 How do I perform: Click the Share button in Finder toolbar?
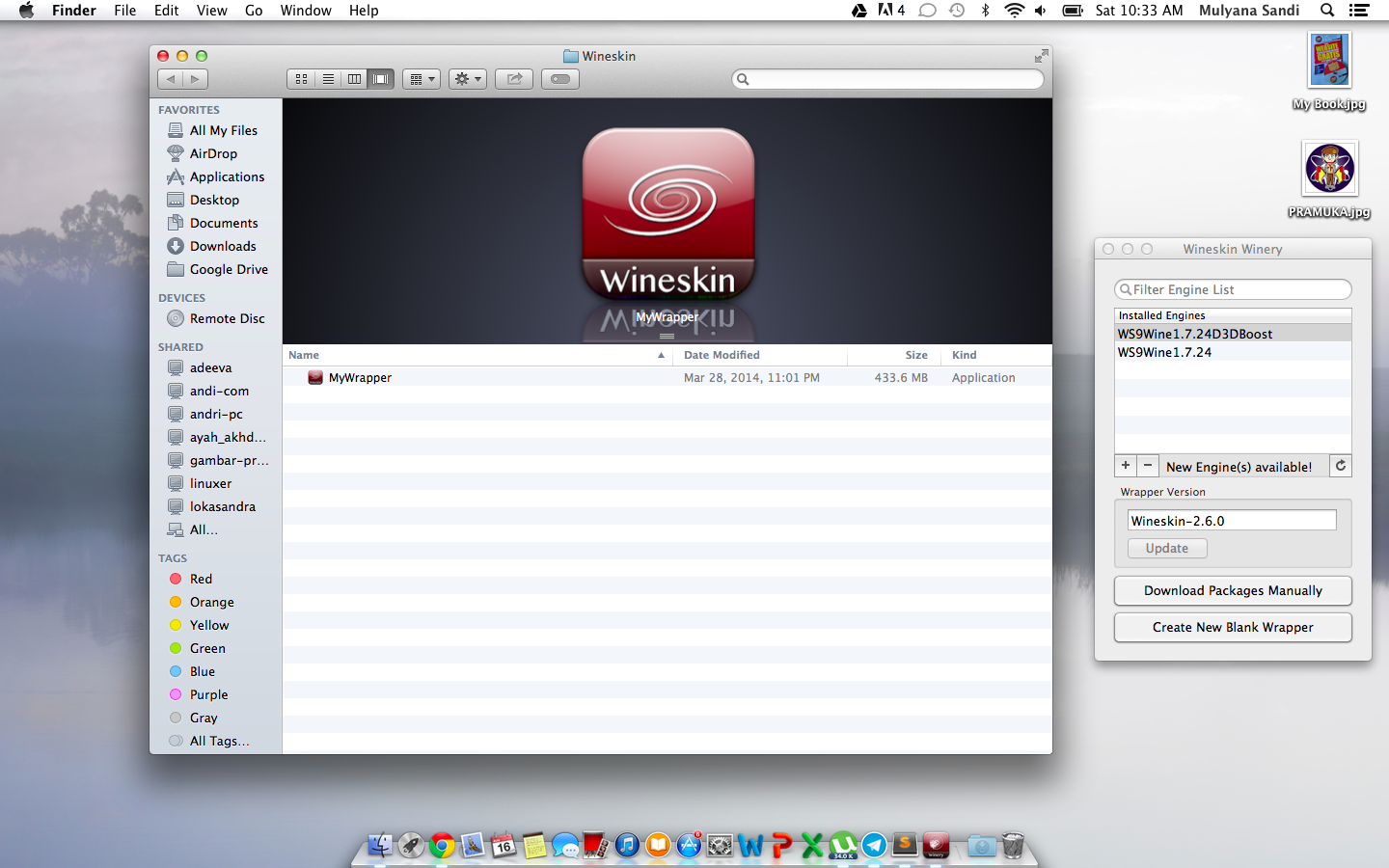[514, 79]
